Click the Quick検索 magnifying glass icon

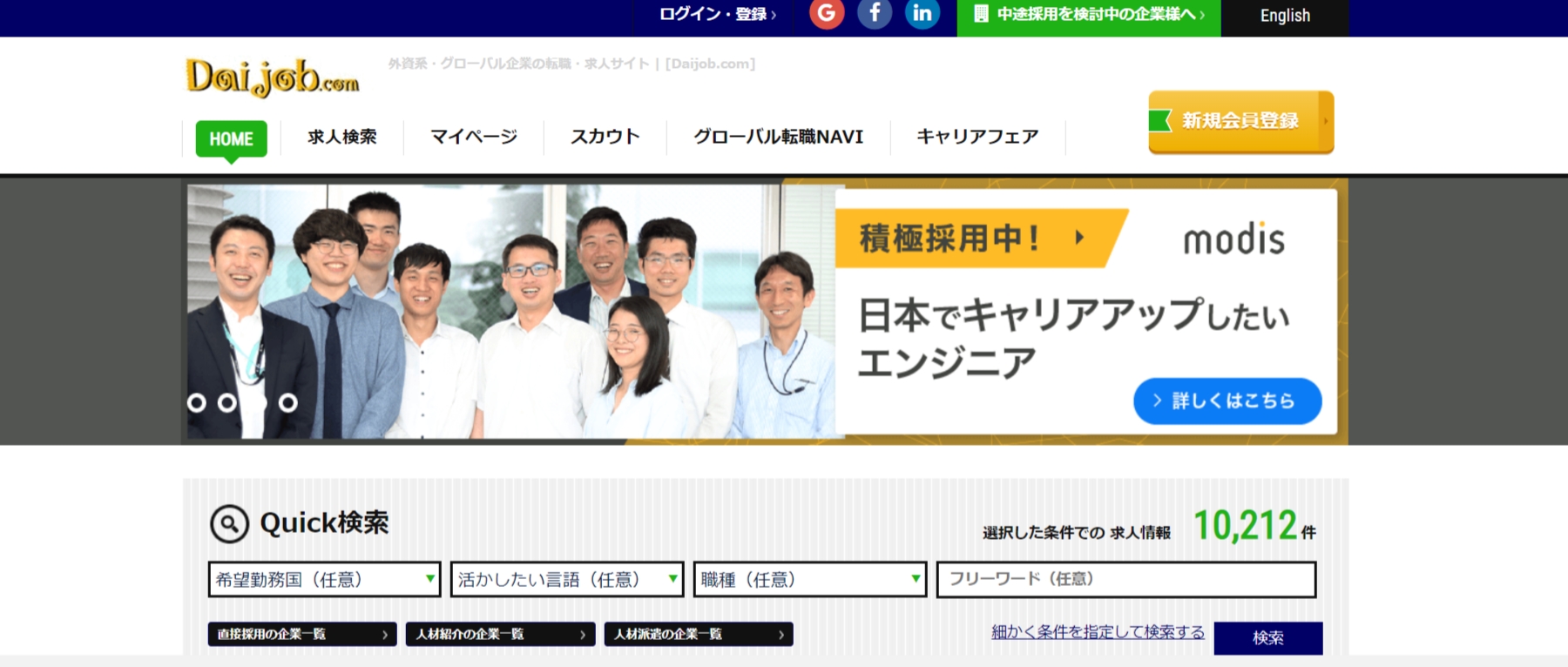(x=229, y=524)
